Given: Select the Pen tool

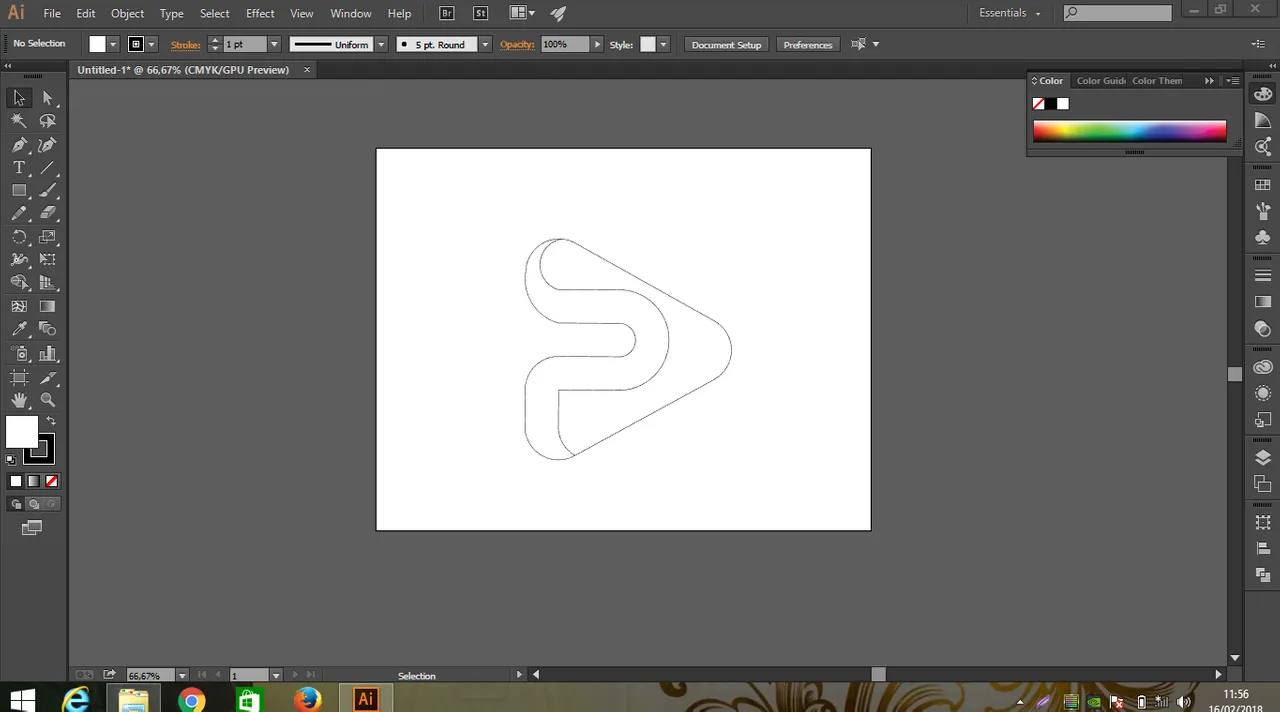Looking at the screenshot, I should pyautogui.click(x=19, y=145).
